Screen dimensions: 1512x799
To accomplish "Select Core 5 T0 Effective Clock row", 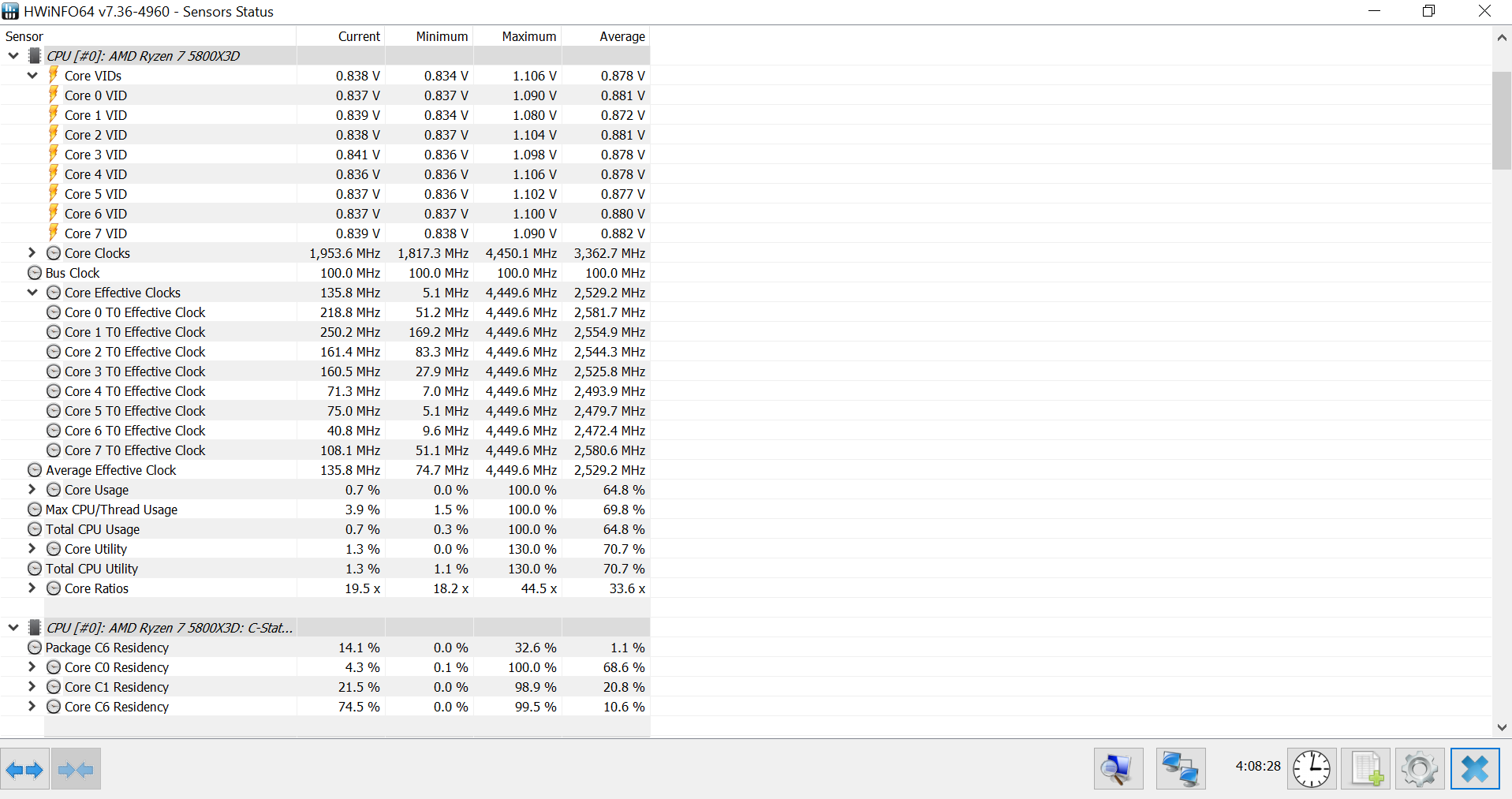I will click(325, 411).
